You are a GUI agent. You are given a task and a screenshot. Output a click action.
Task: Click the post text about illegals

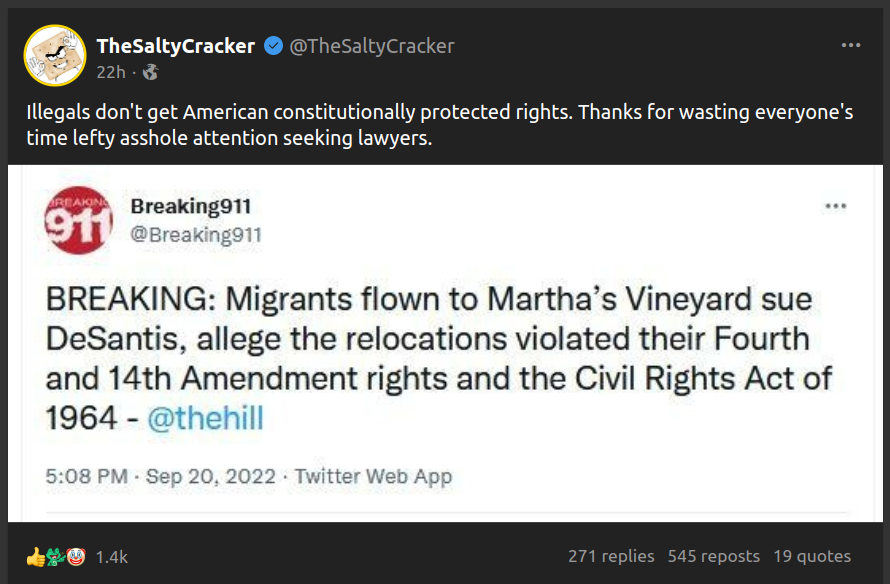(440, 125)
